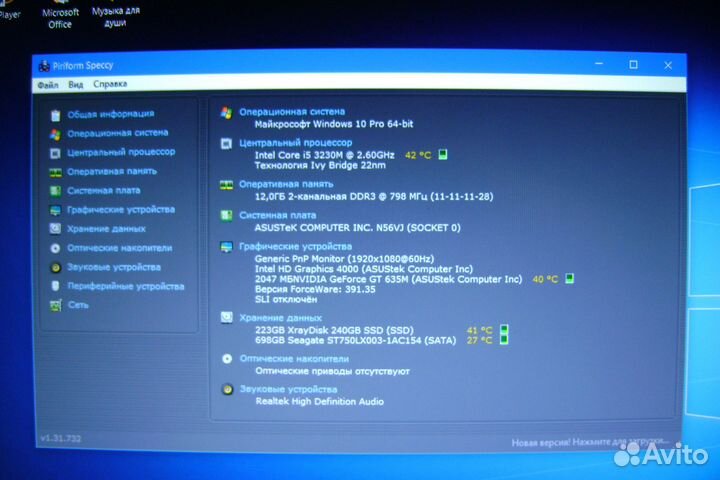Click the Generic PnP Monitor line

(x=344, y=259)
